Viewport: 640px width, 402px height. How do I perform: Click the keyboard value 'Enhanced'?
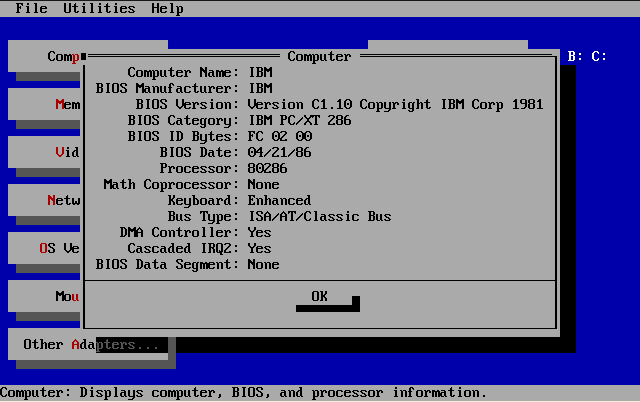280,200
